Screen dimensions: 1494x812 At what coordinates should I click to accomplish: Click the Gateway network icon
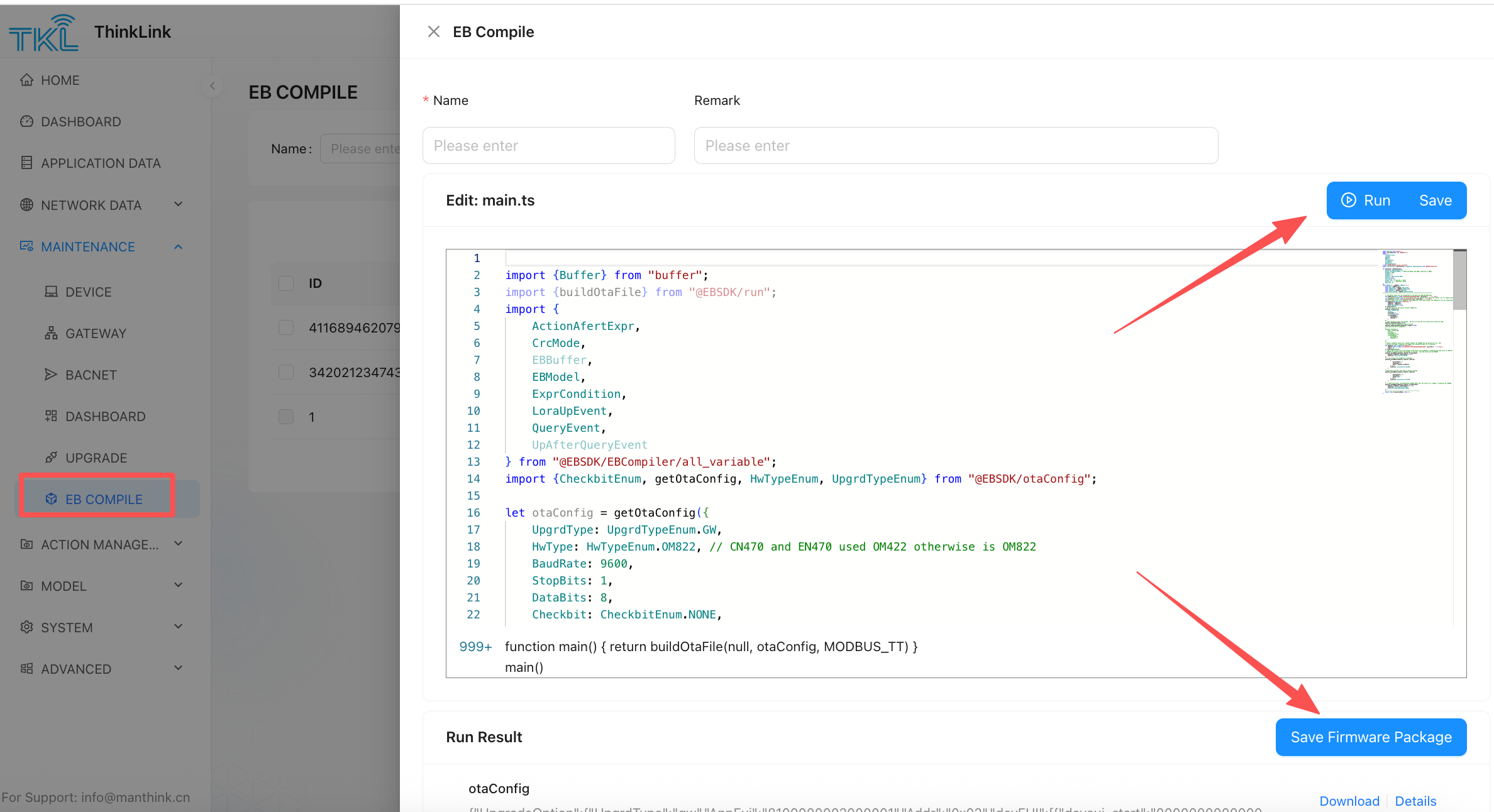click(x=51, y=333)
